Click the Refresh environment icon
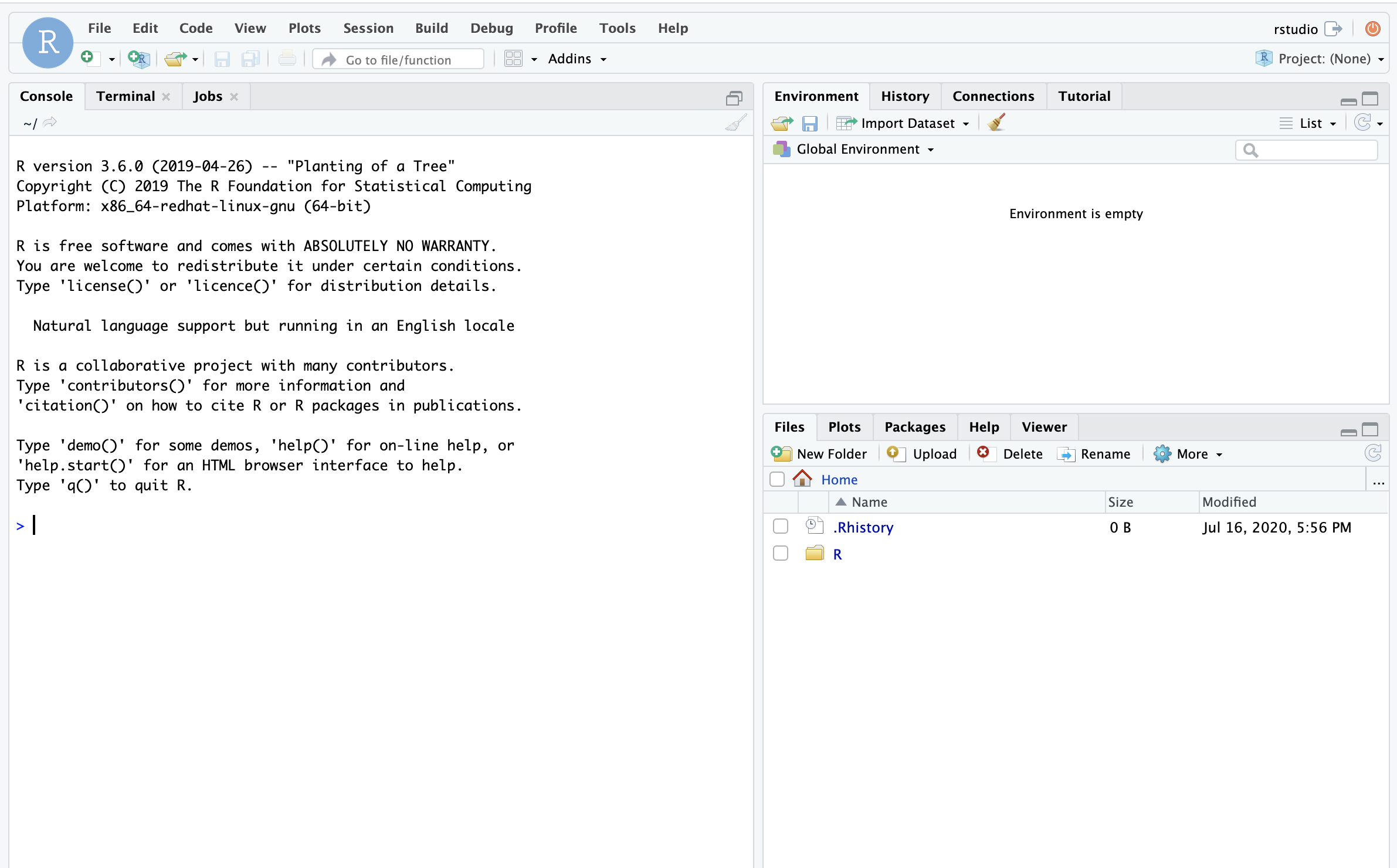 point(1362,122)
